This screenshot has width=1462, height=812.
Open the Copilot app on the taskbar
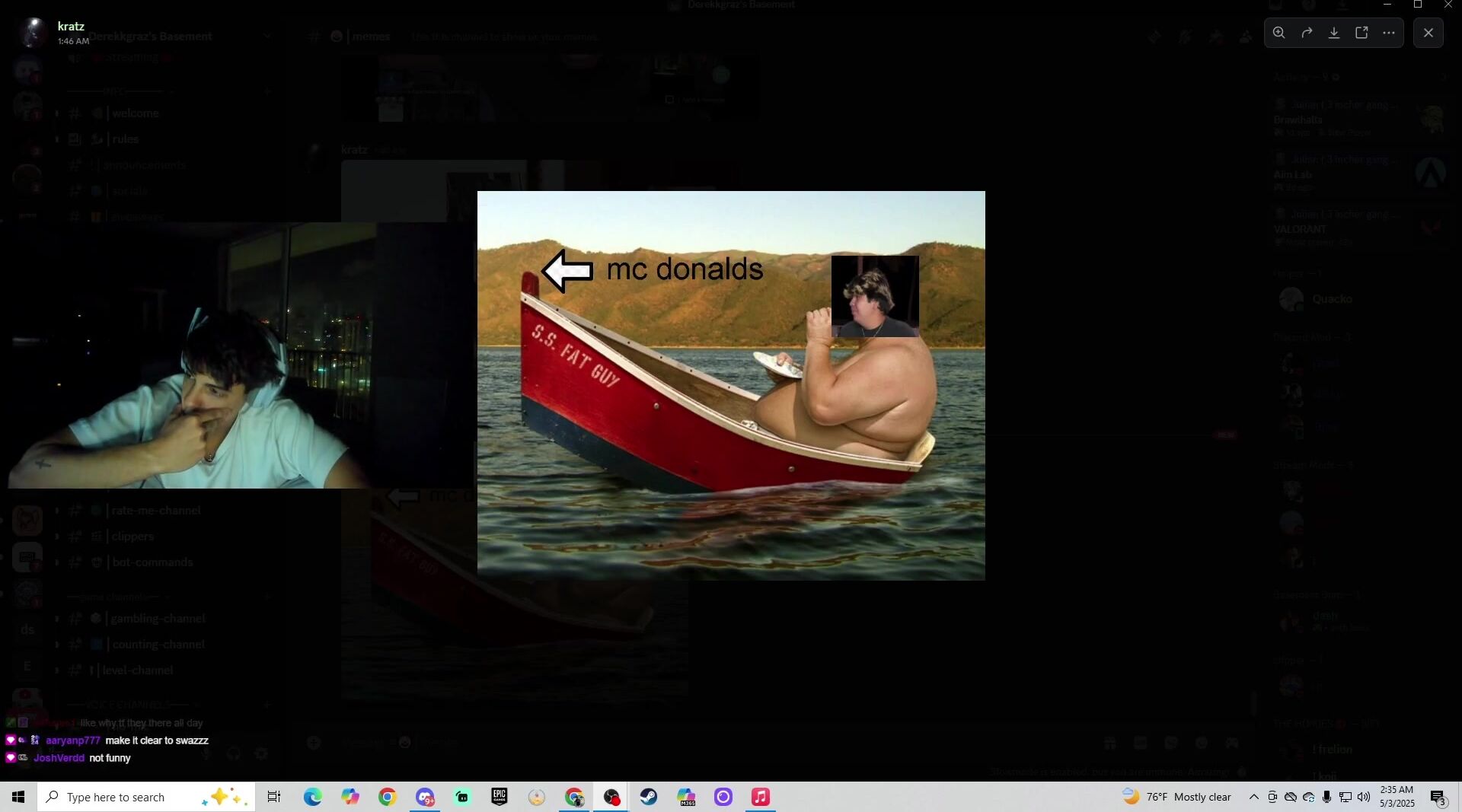350,797
